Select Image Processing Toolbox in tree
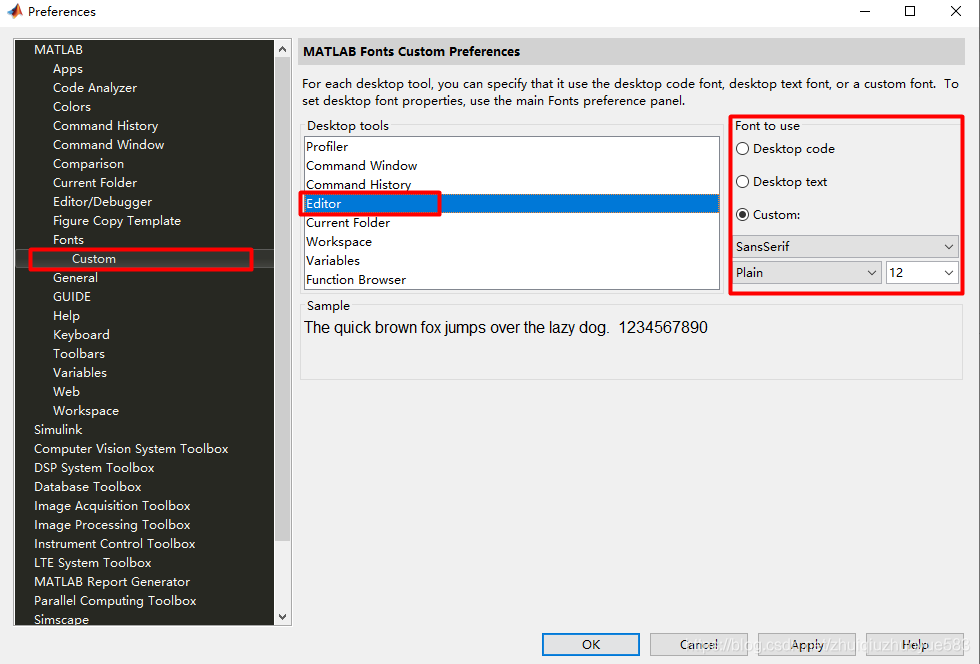The width and height of the screenshot is (980, 664). pos(112,525)
